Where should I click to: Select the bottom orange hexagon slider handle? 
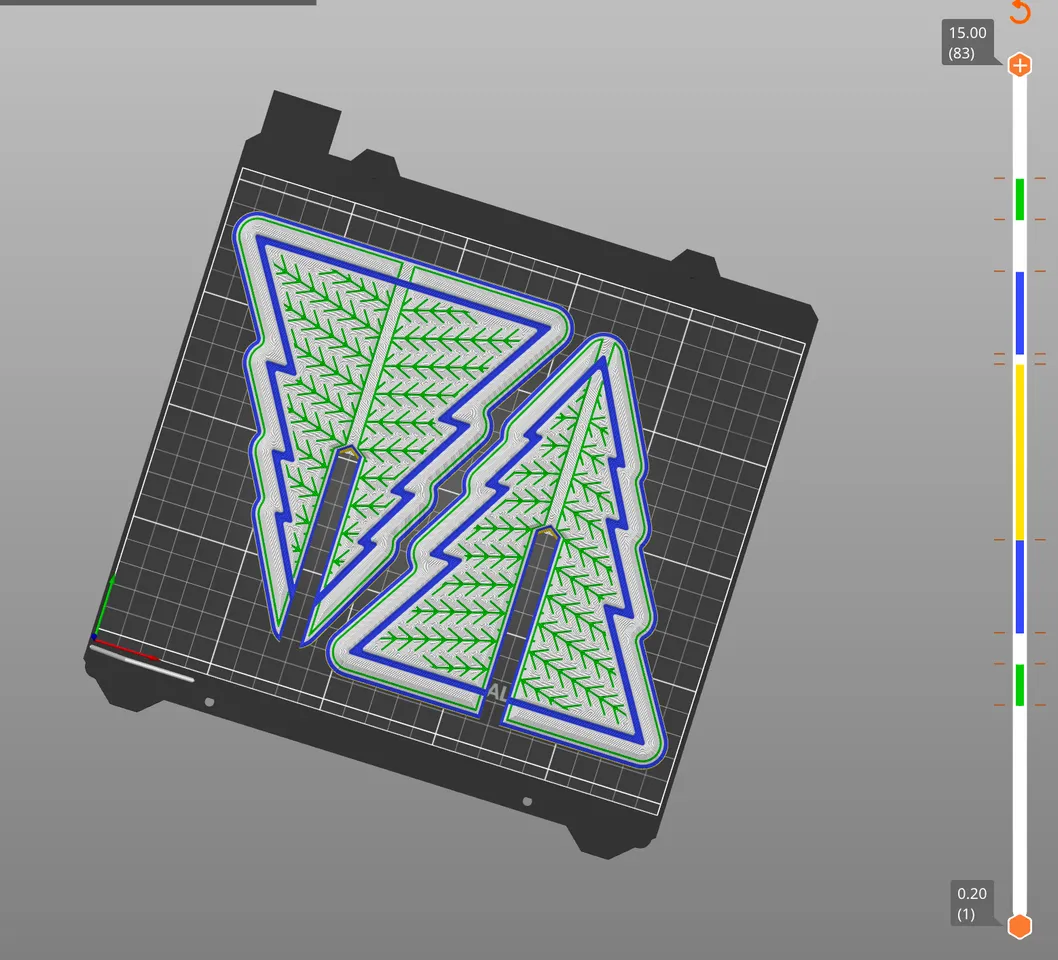(1019, 925)
